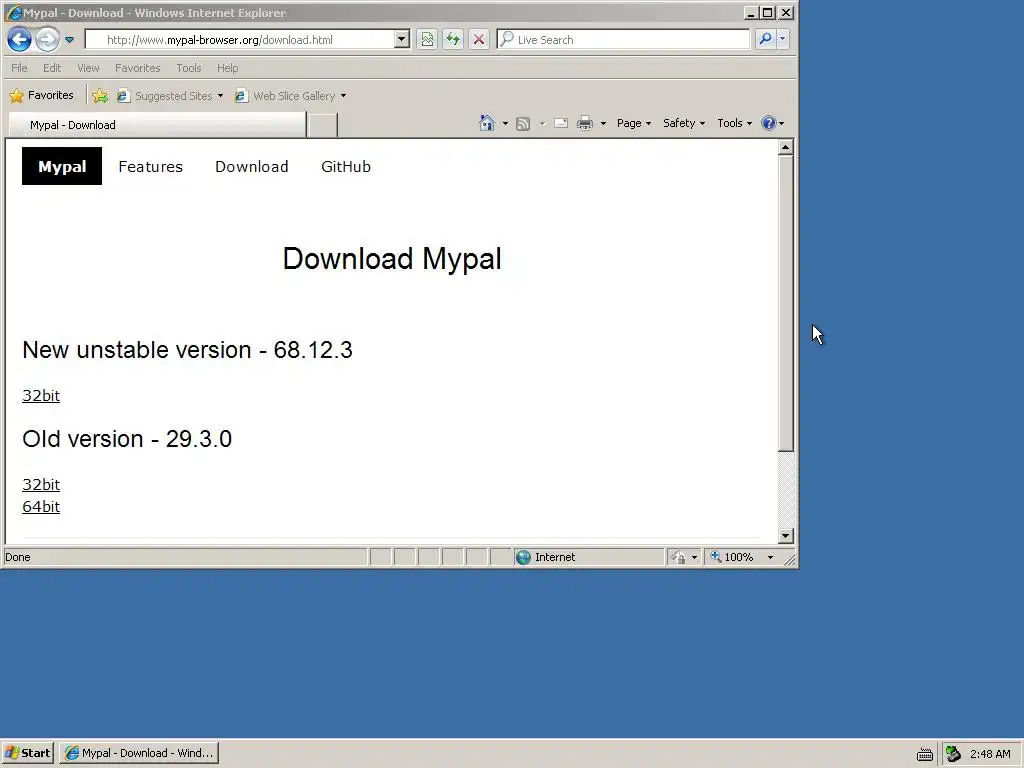Download 32bit old version 29.3.0

tap(41, 485)
